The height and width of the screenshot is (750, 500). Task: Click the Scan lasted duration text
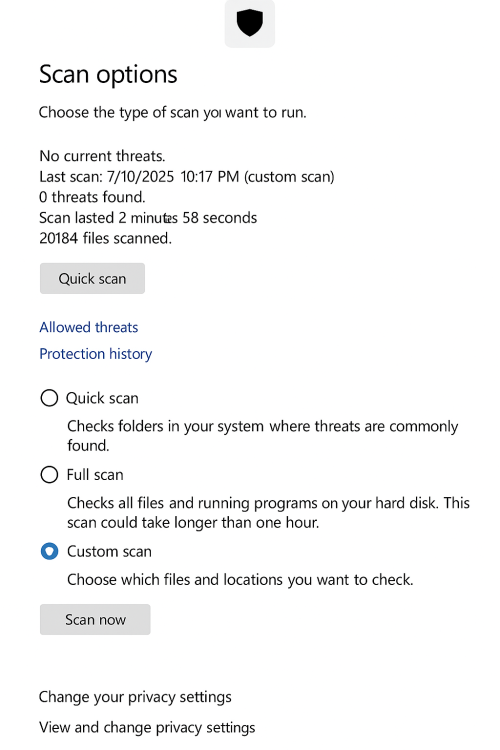[148, 218]
